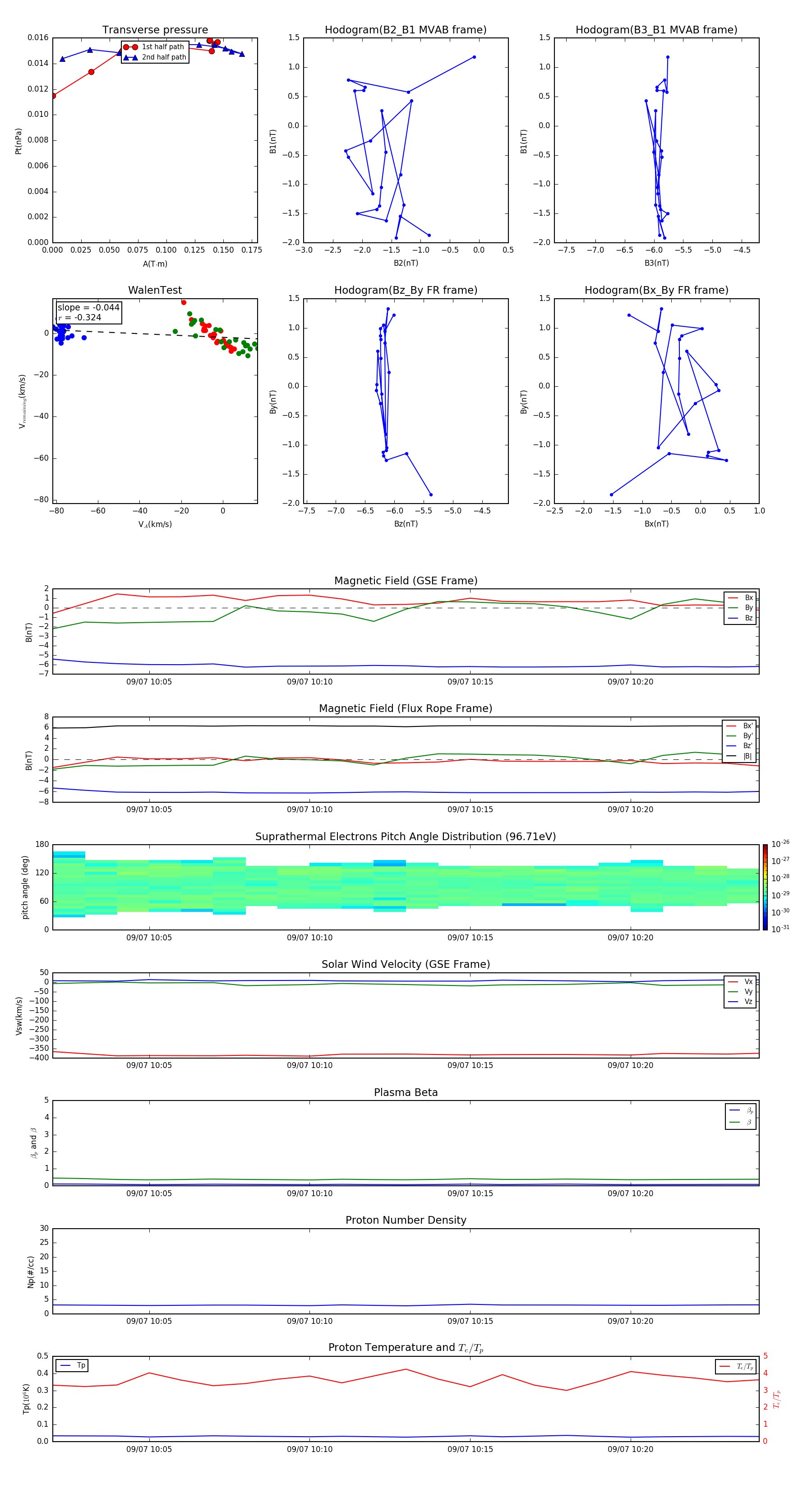Screen dimensions: 812x1489
Task: Click the Vx red line in velocity plot
Action: (406, 1055)
